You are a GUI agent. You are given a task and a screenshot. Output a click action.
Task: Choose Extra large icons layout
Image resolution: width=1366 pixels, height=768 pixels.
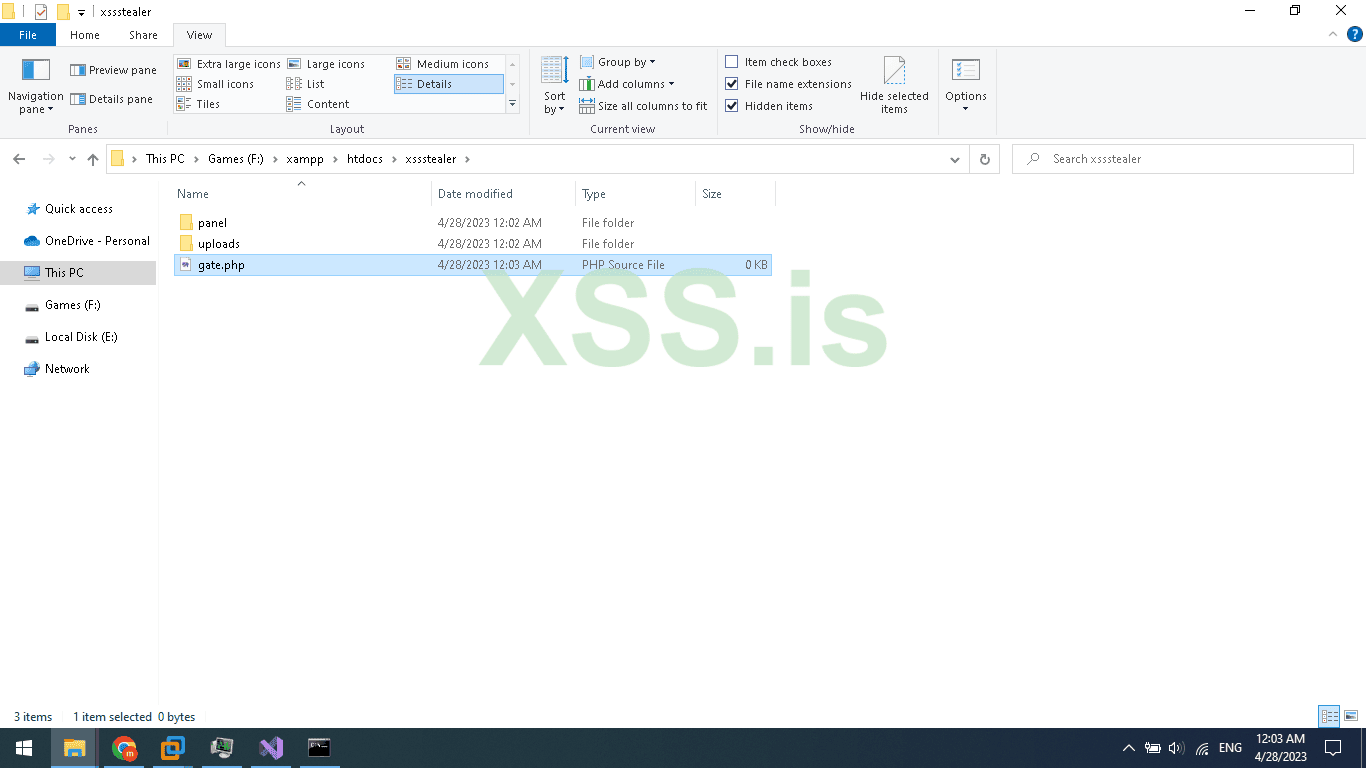click(x=228, y=64)
